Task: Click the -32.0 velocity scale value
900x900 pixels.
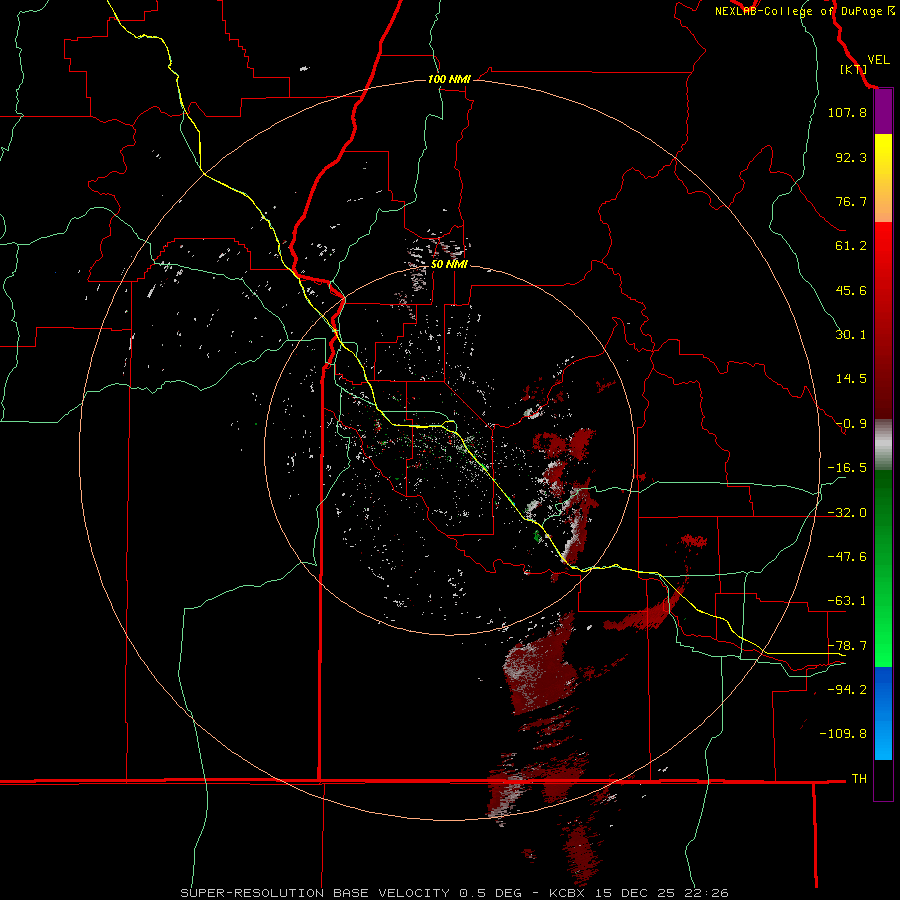Action: tap(847, 513)
